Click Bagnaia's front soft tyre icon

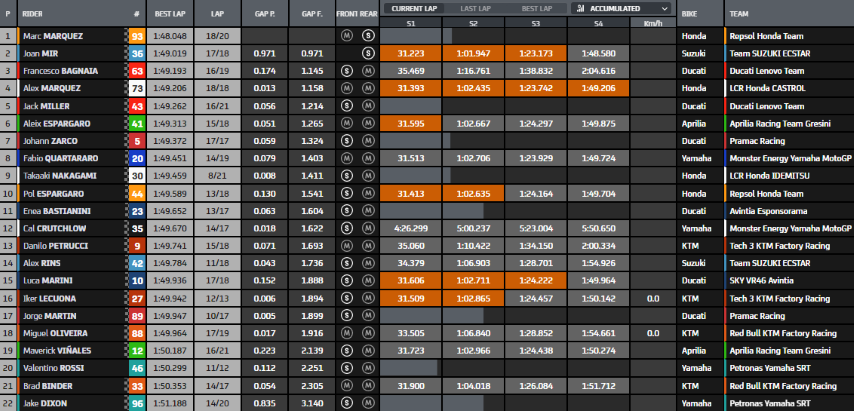coord(346,71)
